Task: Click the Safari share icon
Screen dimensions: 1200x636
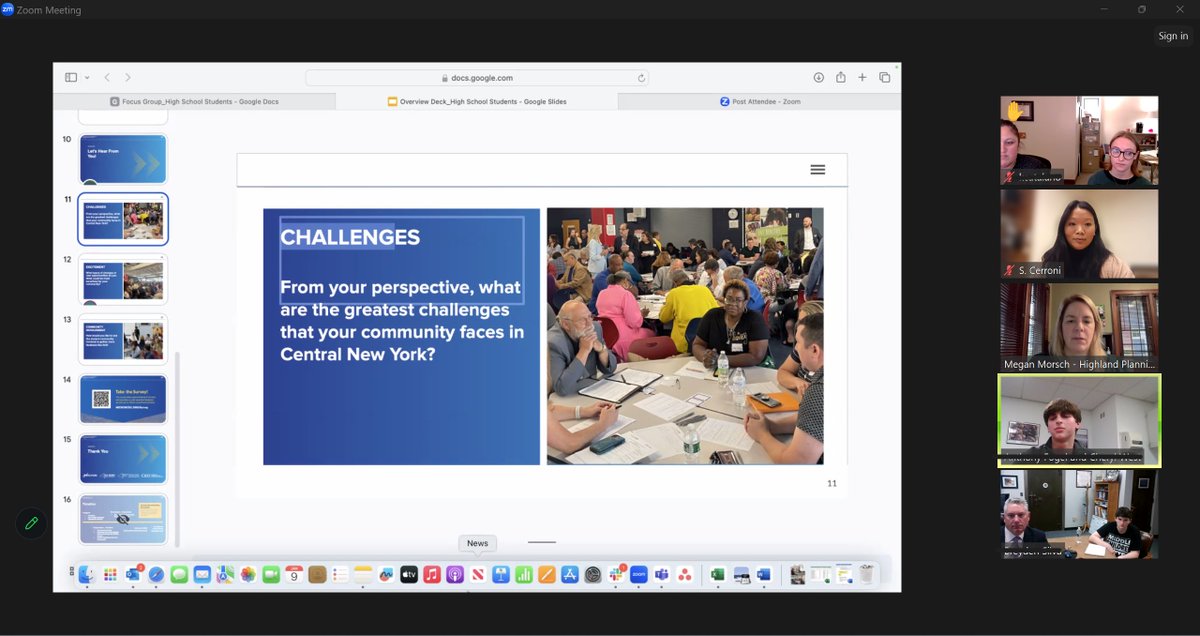Action: click(x=840, y=77)
